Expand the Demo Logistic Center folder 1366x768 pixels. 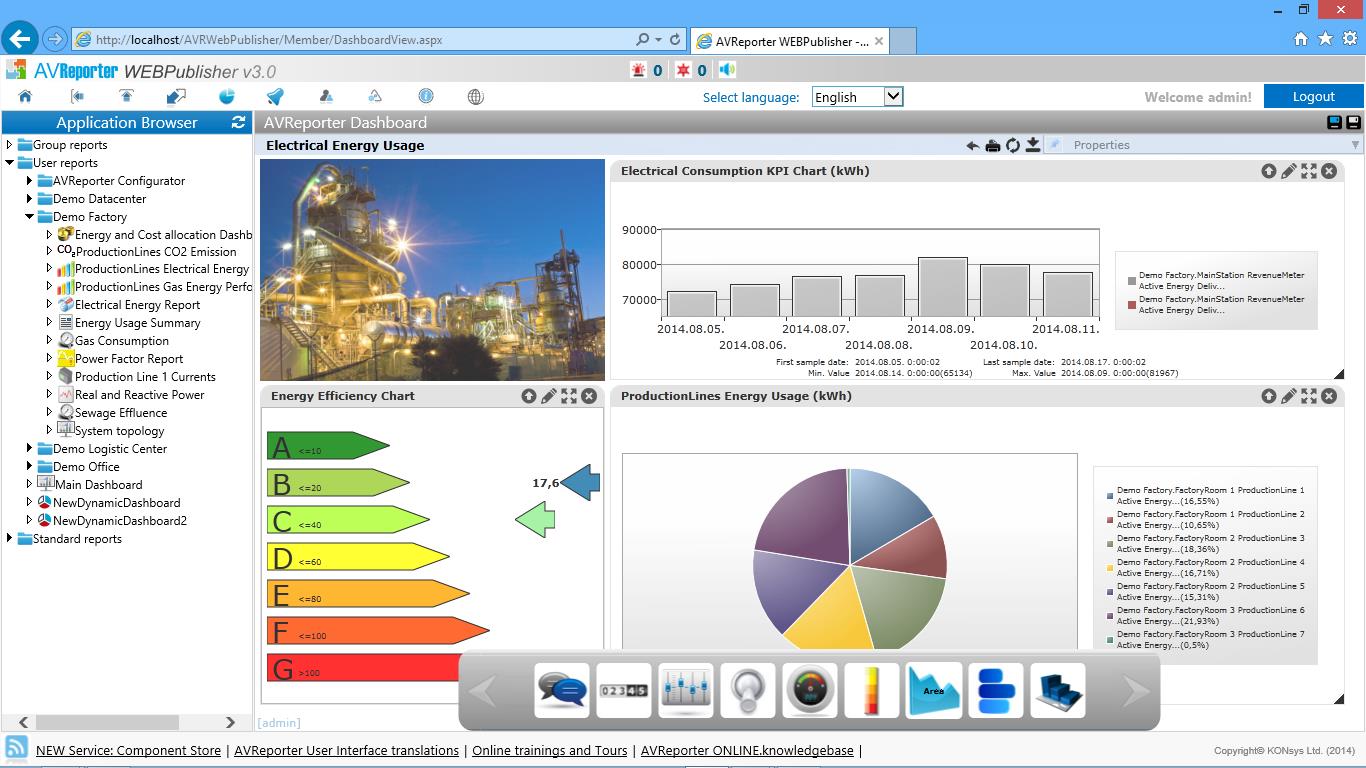click(30, 449)
